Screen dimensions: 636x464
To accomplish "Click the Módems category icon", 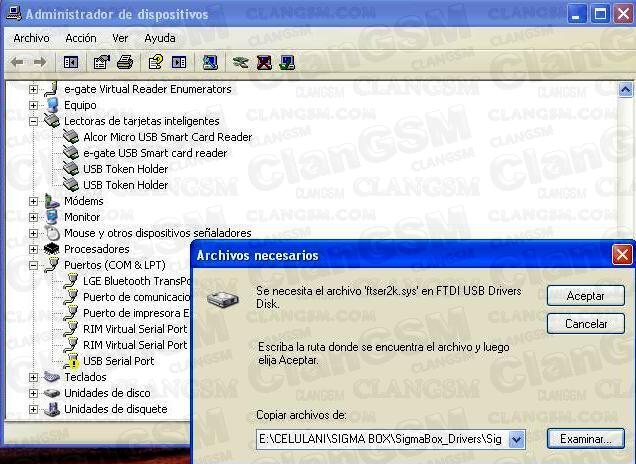I will click(52, 201).
